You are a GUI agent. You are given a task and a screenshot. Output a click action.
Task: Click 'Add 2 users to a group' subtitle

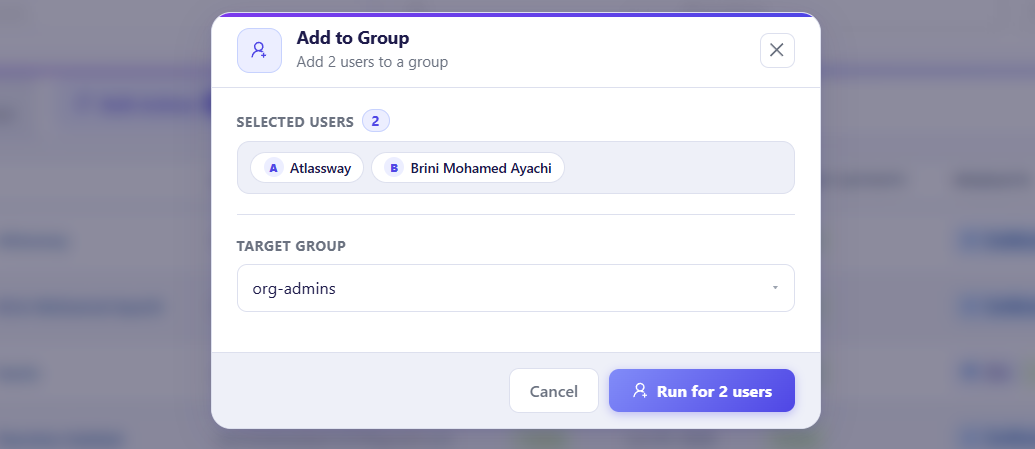372,62
